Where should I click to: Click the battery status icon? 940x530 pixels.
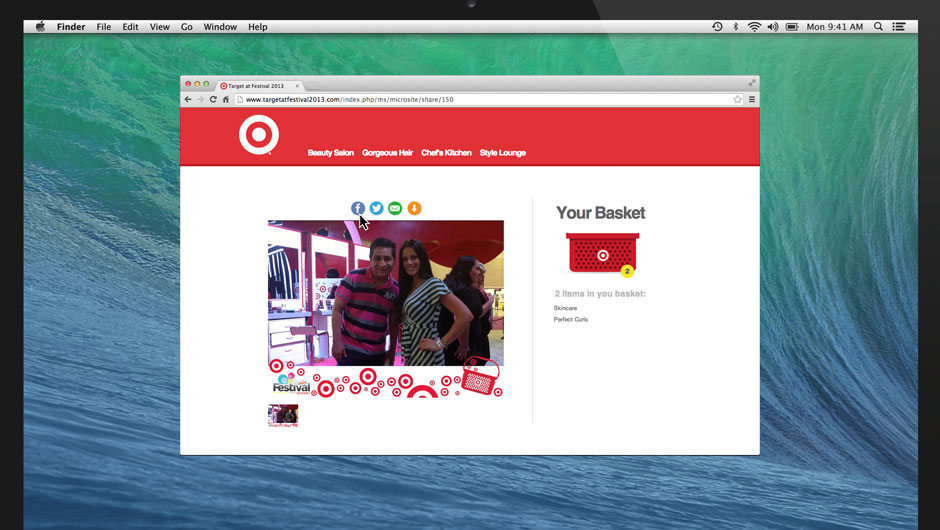coord(792,26)
